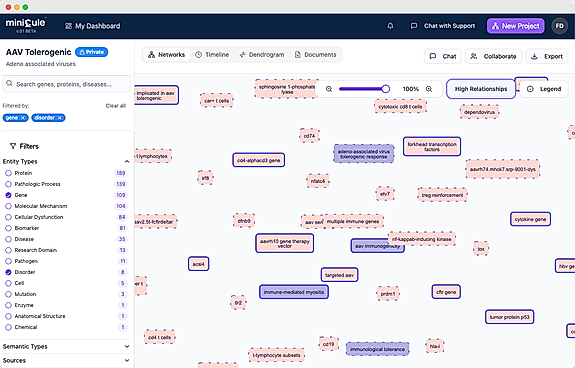Click the Chat with Support speech icon
This screenshot has height=368, width=575.
pos(414,26)
